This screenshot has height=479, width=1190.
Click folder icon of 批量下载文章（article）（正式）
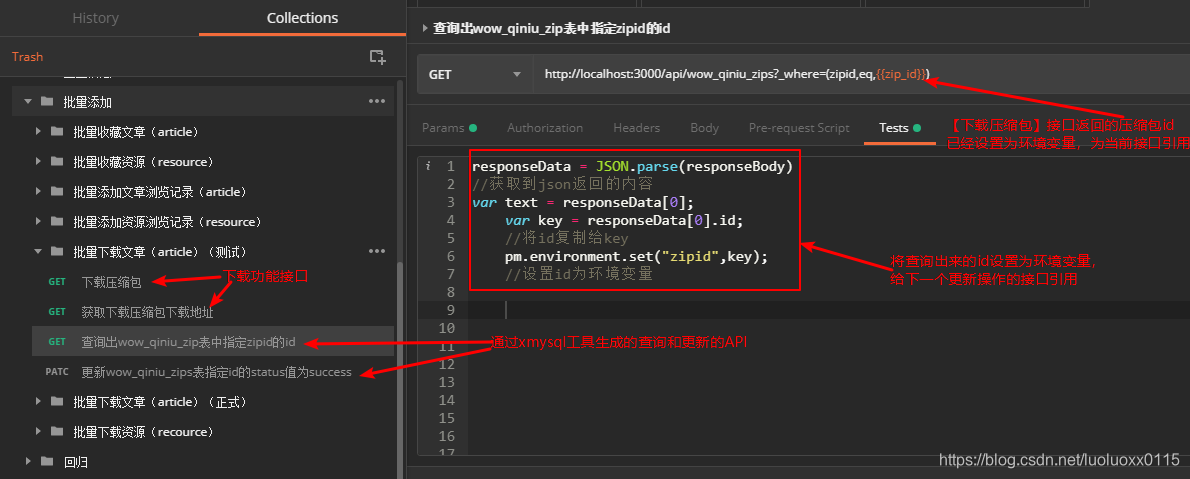[57, 402]
